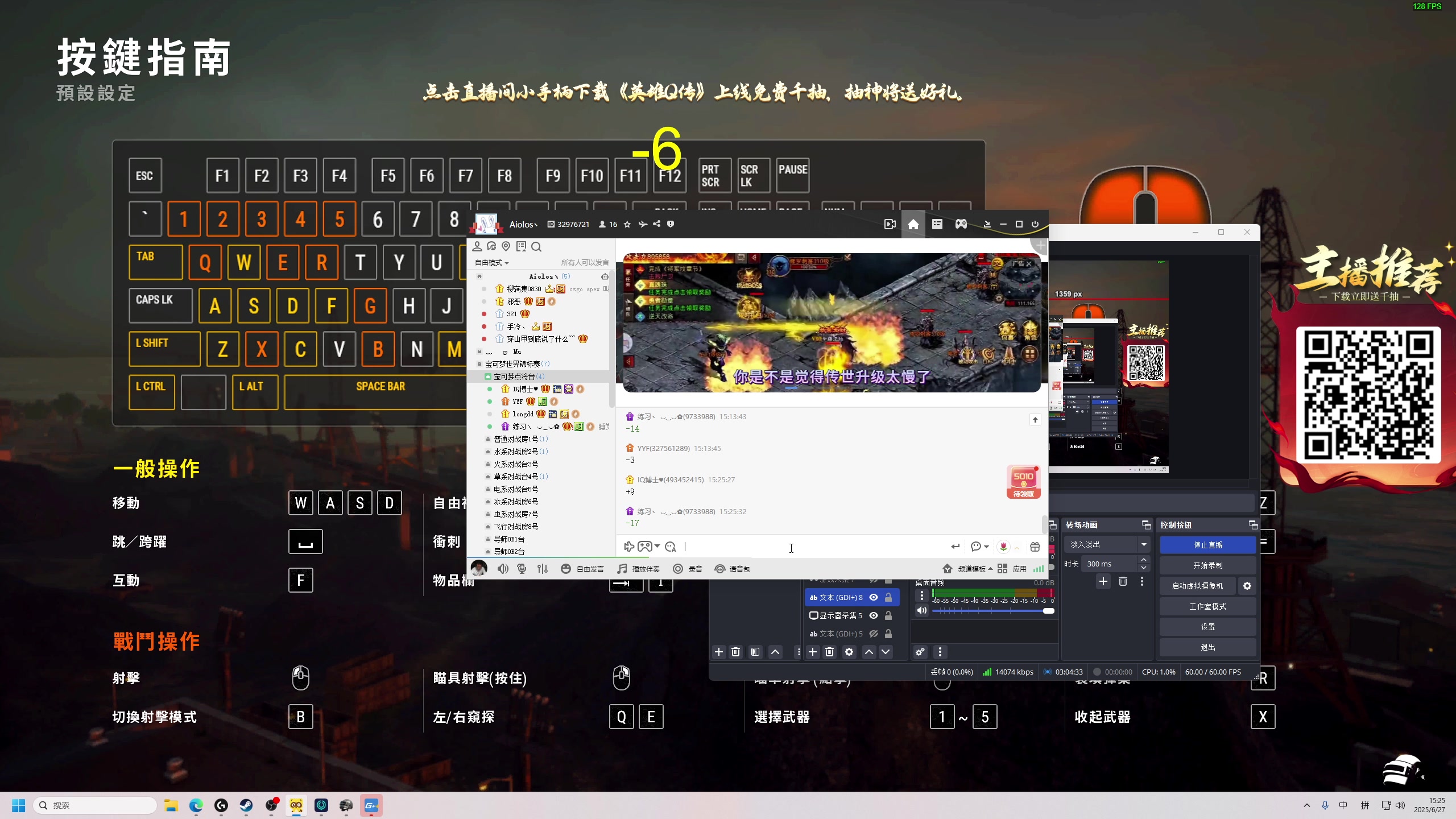Click the OBS virtual camera settings gear
1456x819 pixels.
[x=1247, y=586]
